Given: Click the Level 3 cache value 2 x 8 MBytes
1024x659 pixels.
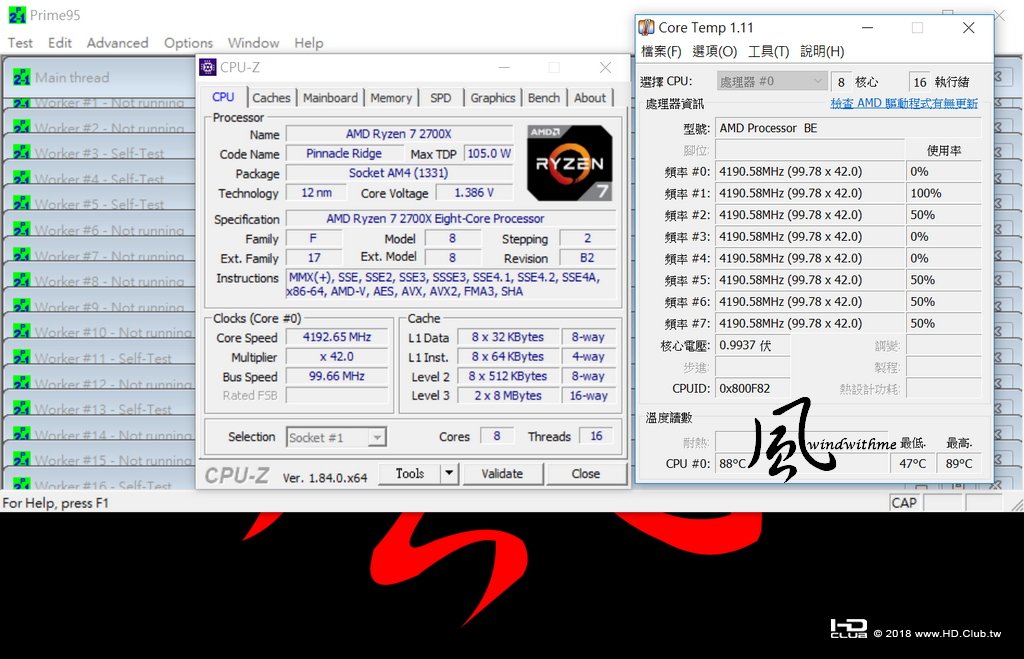Looking at the screenshot, I should 507,396.
